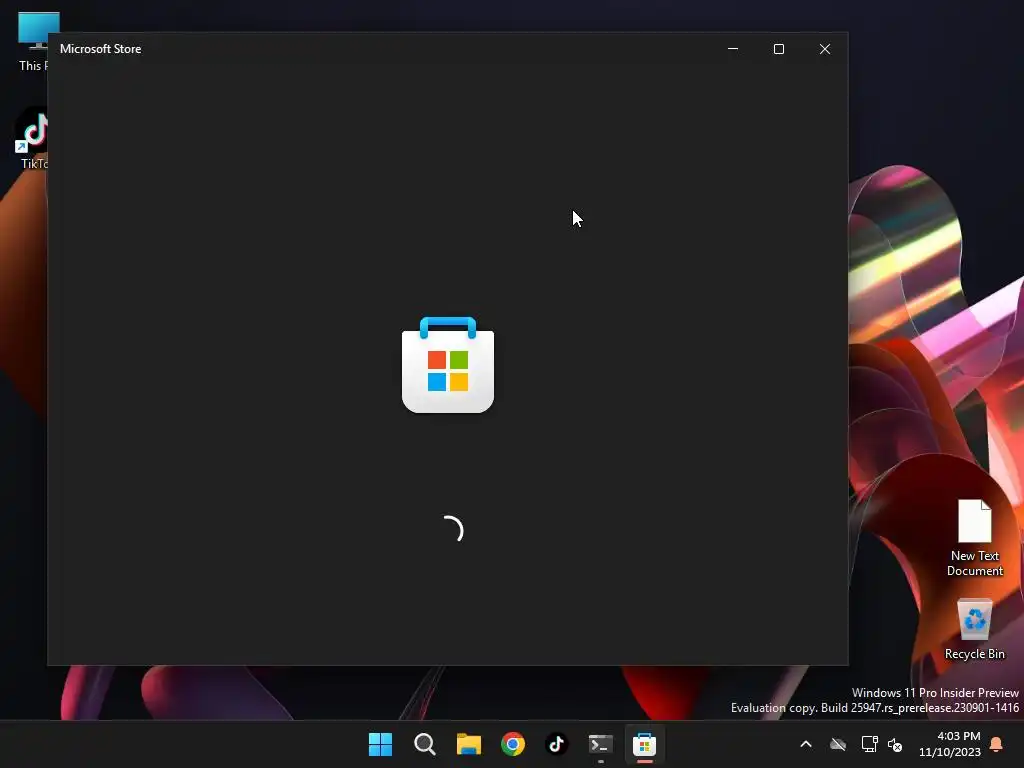Select the Microsoft Store taskbar icon
The image size is (1024, 768).
point(645,744)
